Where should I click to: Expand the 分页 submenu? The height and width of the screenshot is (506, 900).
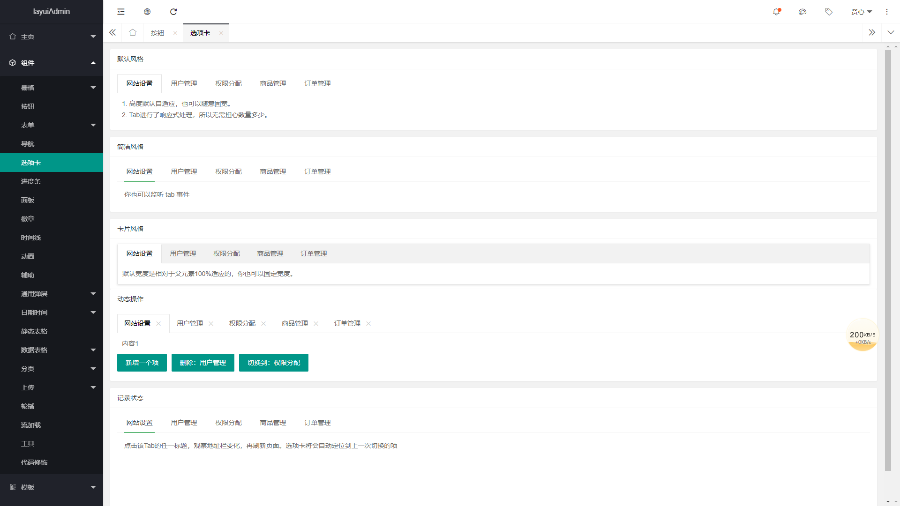tap(52, 369)
